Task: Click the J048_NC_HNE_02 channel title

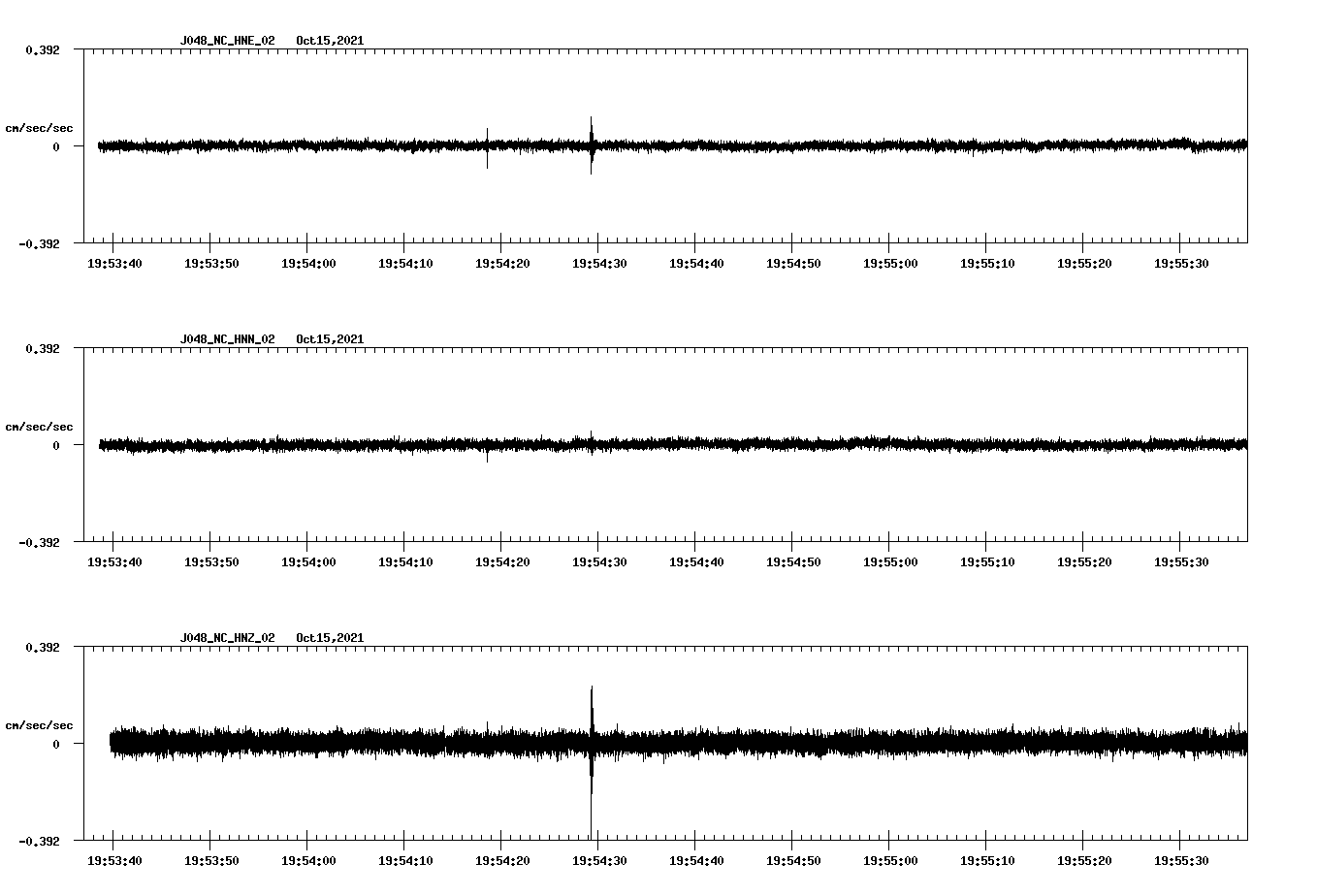Action: coord(227,41)
